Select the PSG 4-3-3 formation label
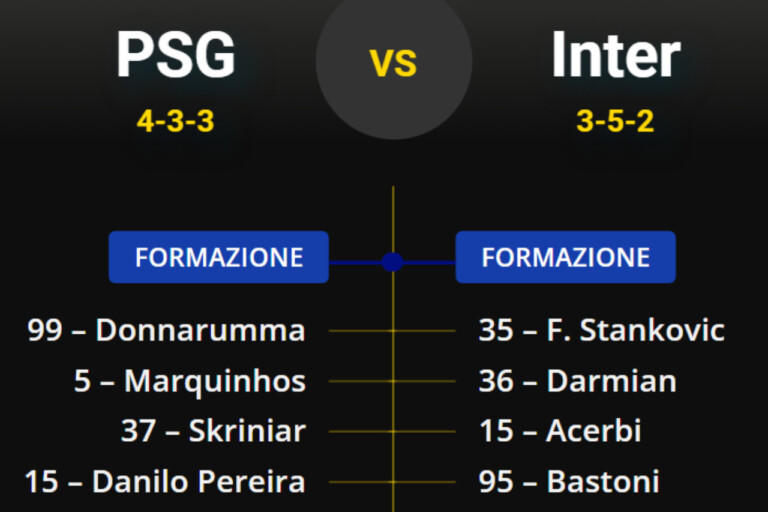The height and width of the screenshot is (512, 768). tap(176, 122)
